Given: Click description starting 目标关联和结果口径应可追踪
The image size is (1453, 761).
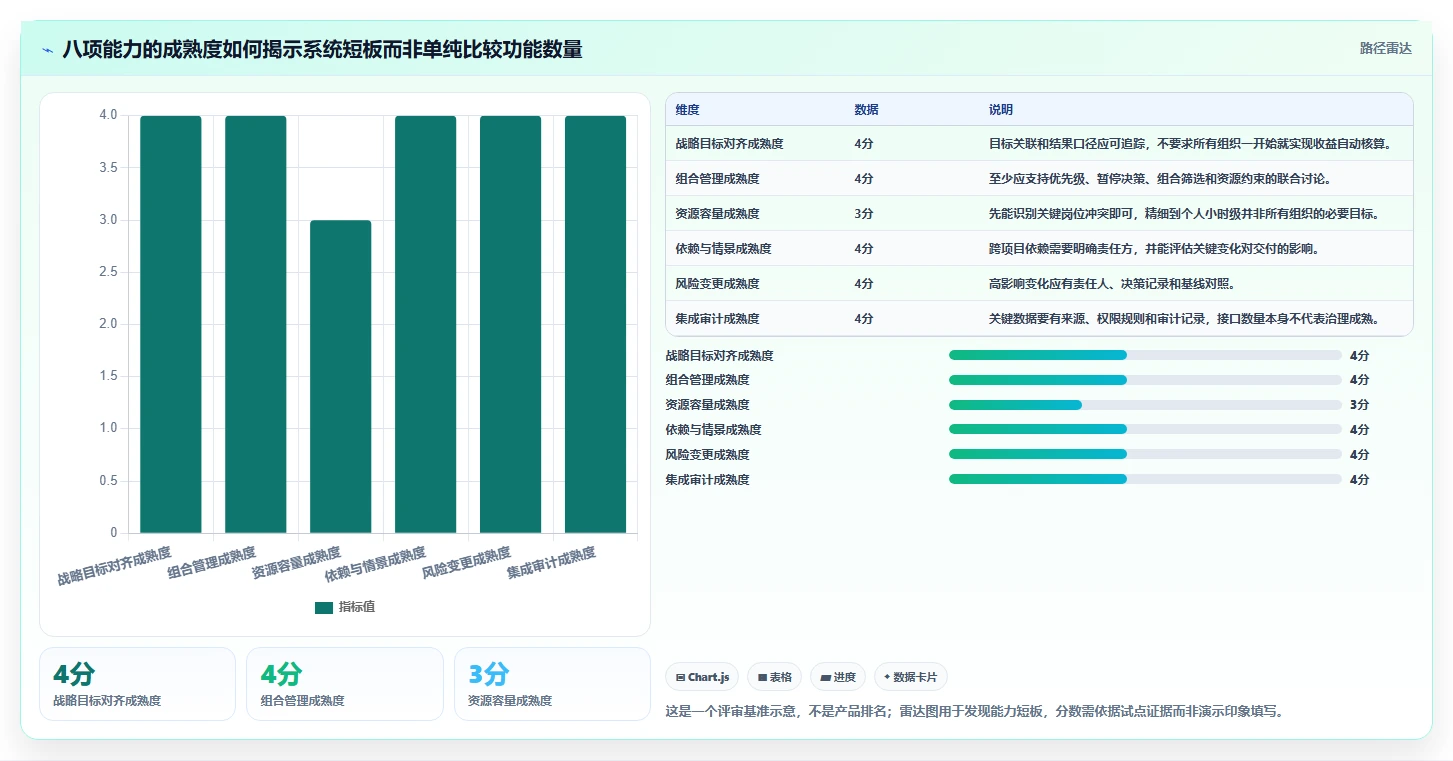Looking at the screenshot, I should [1190, 144].
